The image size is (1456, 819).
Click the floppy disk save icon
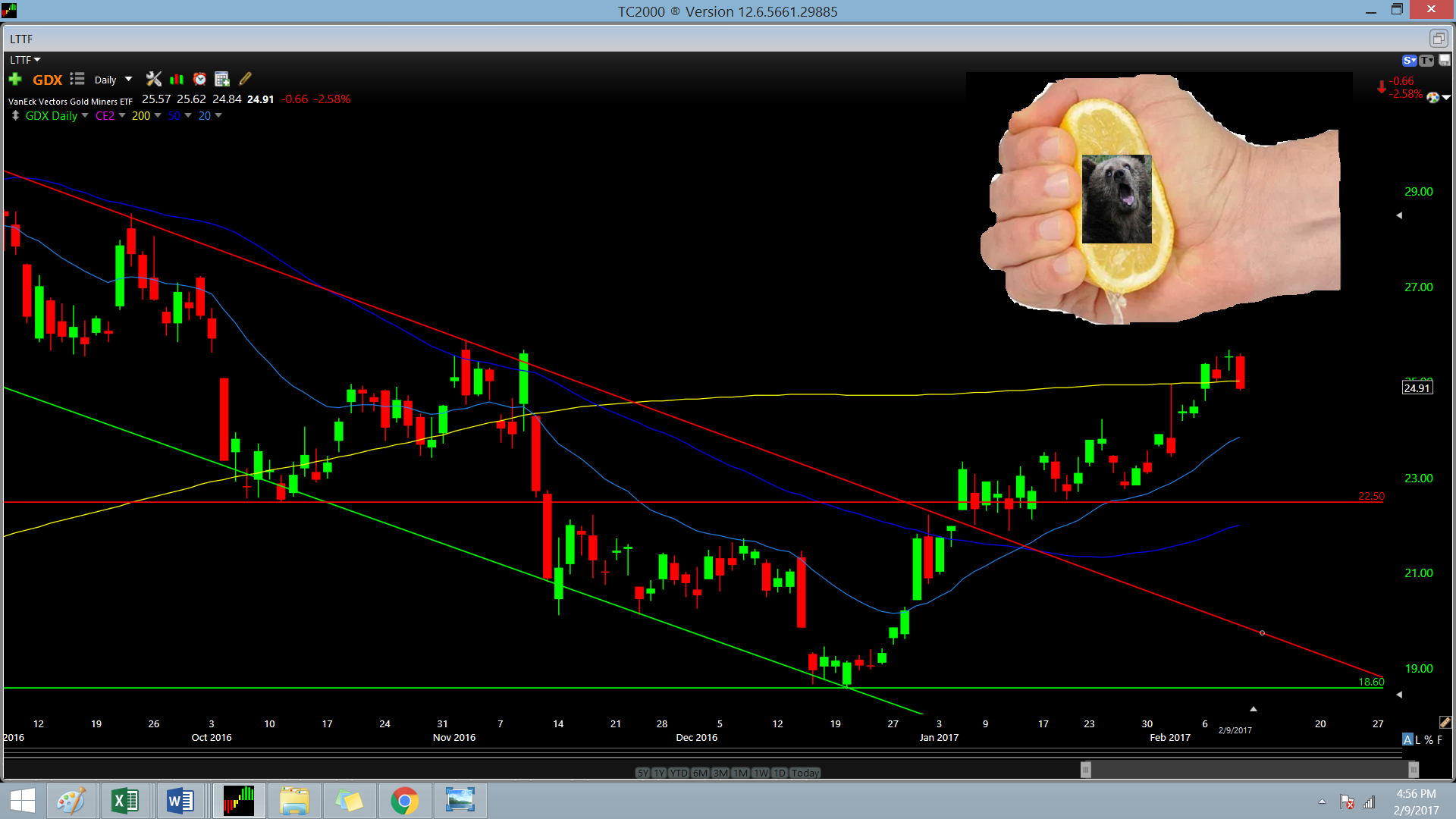[1445, 61]
